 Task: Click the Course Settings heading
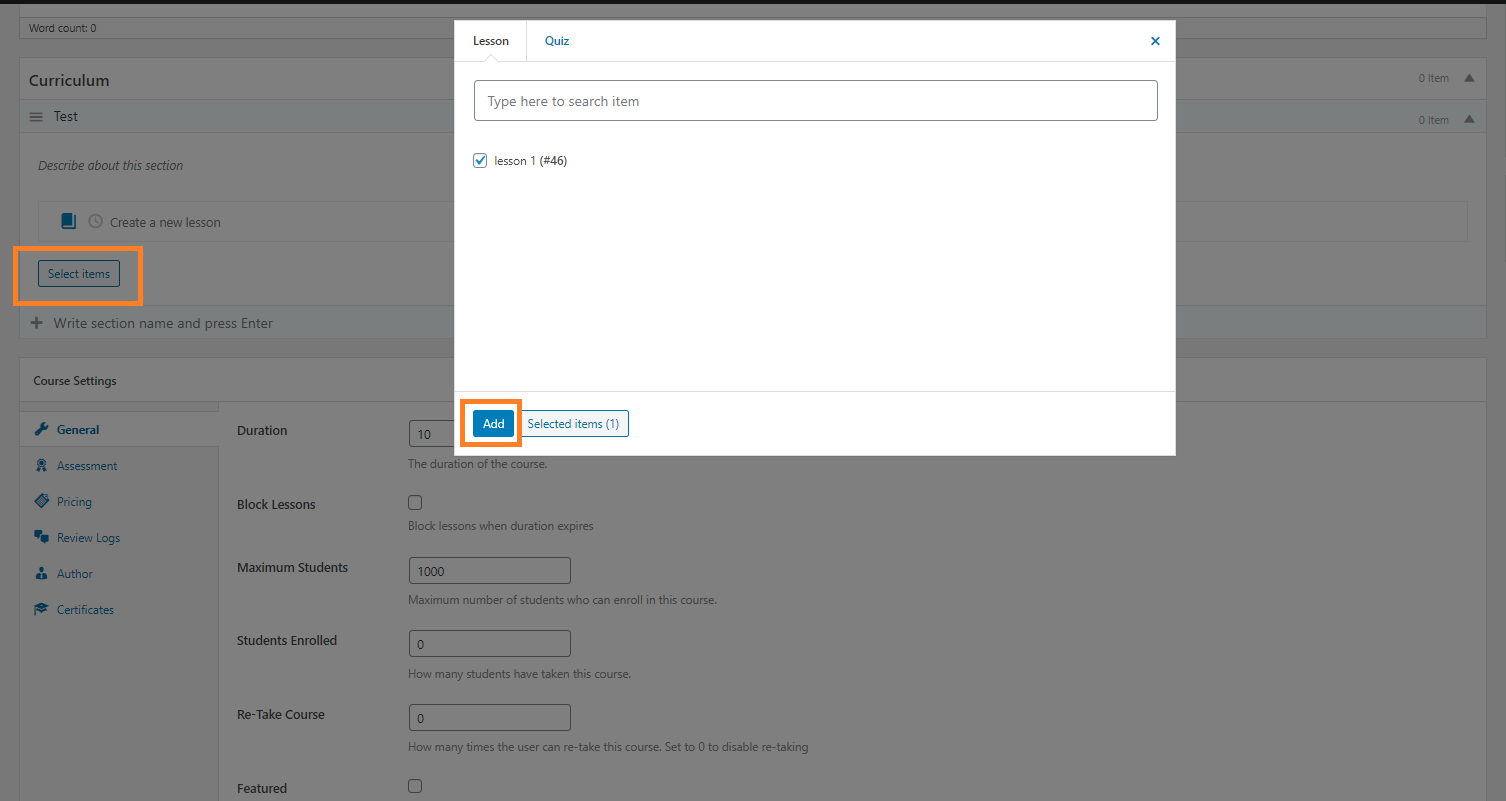[75, 381]
